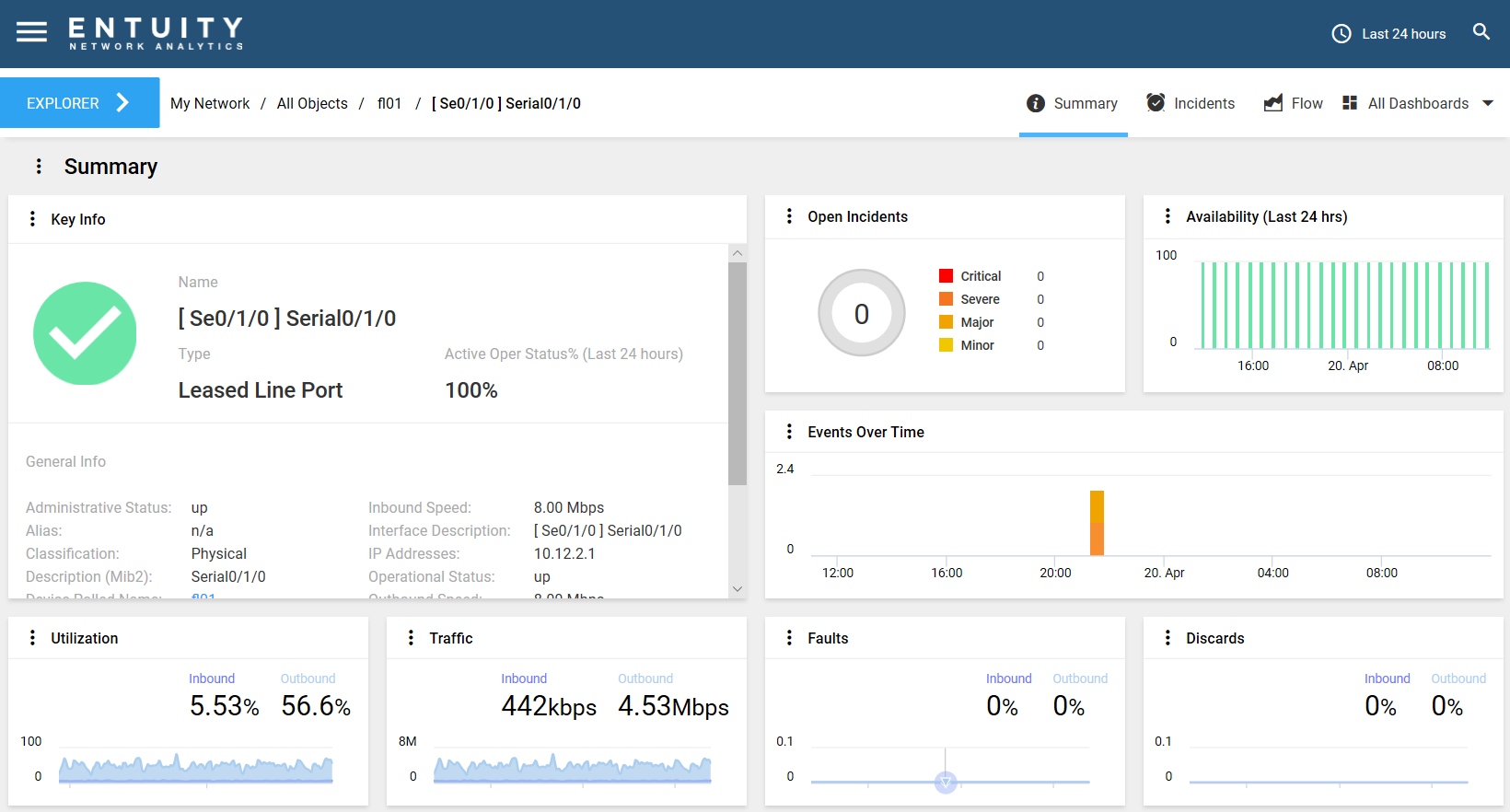Image resolution: width=1510 pixels, height=812 pixels.
Task: Open the search magnifier icon
Action: pos(1481,32)
